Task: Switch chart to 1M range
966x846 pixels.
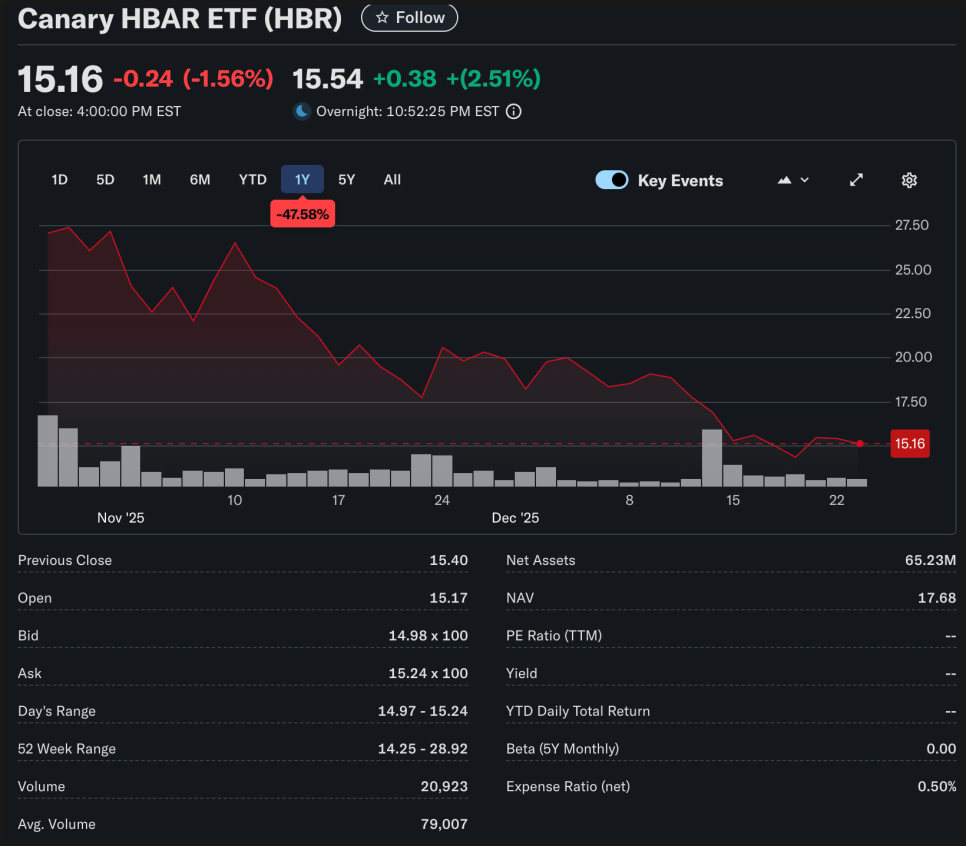Action: click(152, 180)
